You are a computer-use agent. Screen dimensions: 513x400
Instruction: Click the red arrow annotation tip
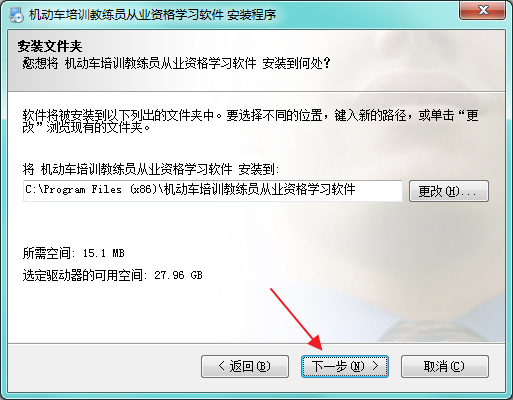[x=320, y=348]
